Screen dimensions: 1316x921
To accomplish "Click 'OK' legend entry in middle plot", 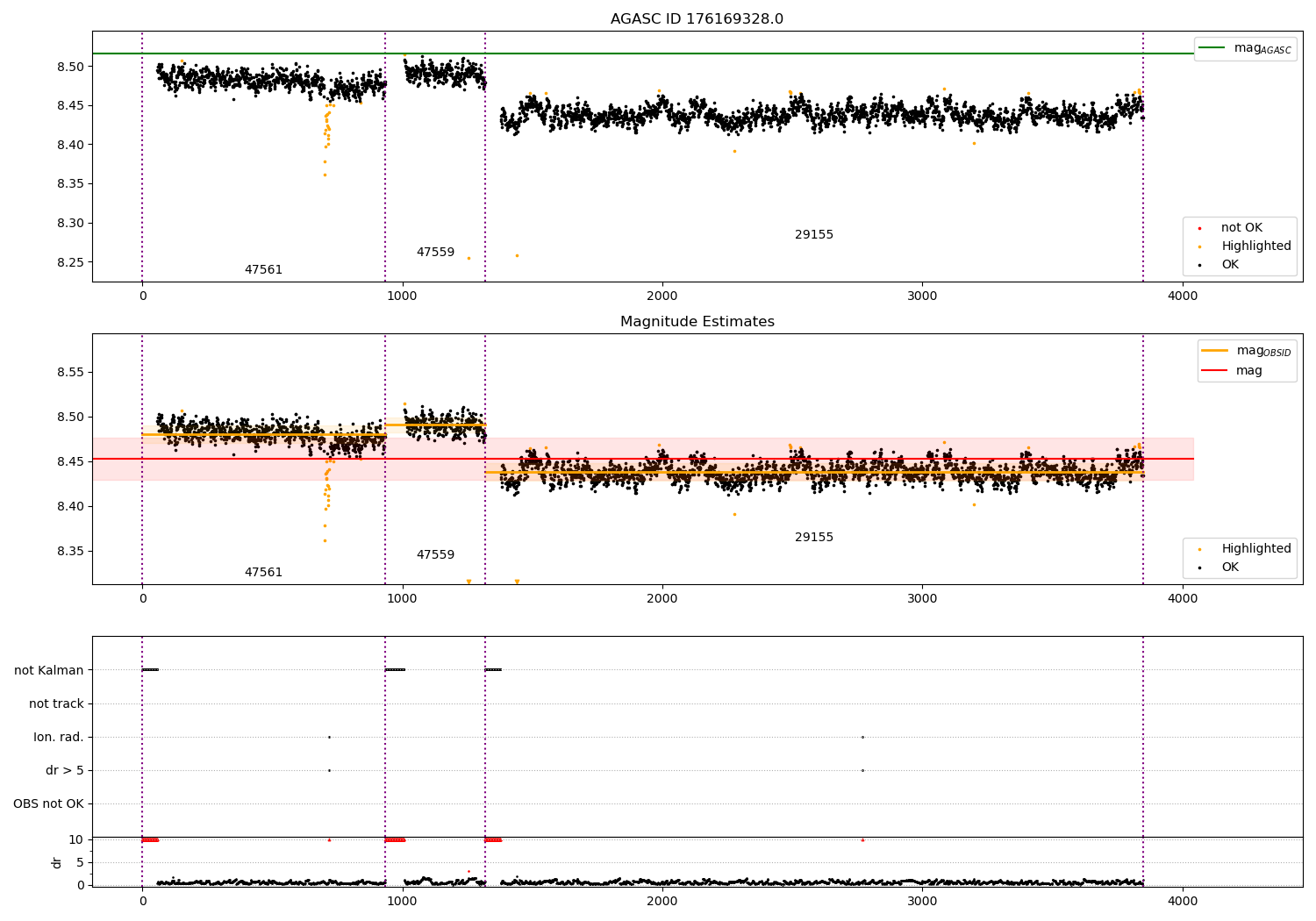I will pyautogui.click(x=1229, y=567).
